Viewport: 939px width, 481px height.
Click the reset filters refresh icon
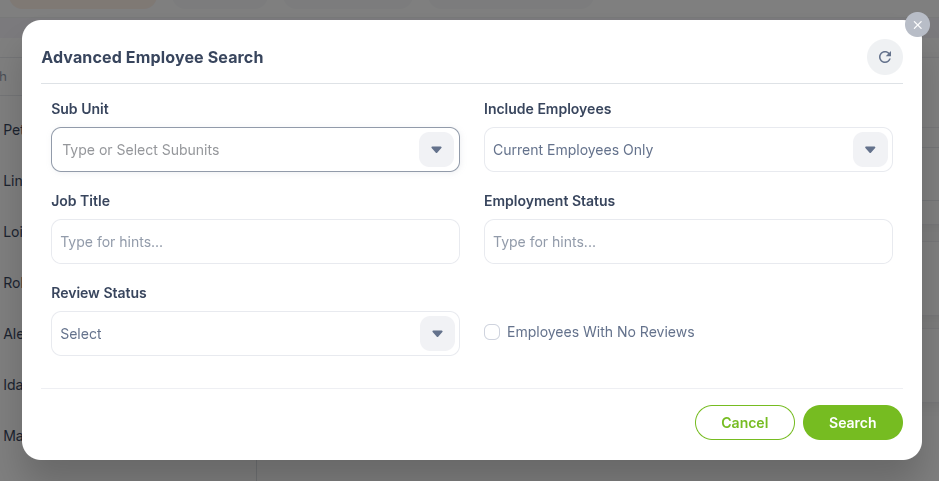click(x=885, y=57)
